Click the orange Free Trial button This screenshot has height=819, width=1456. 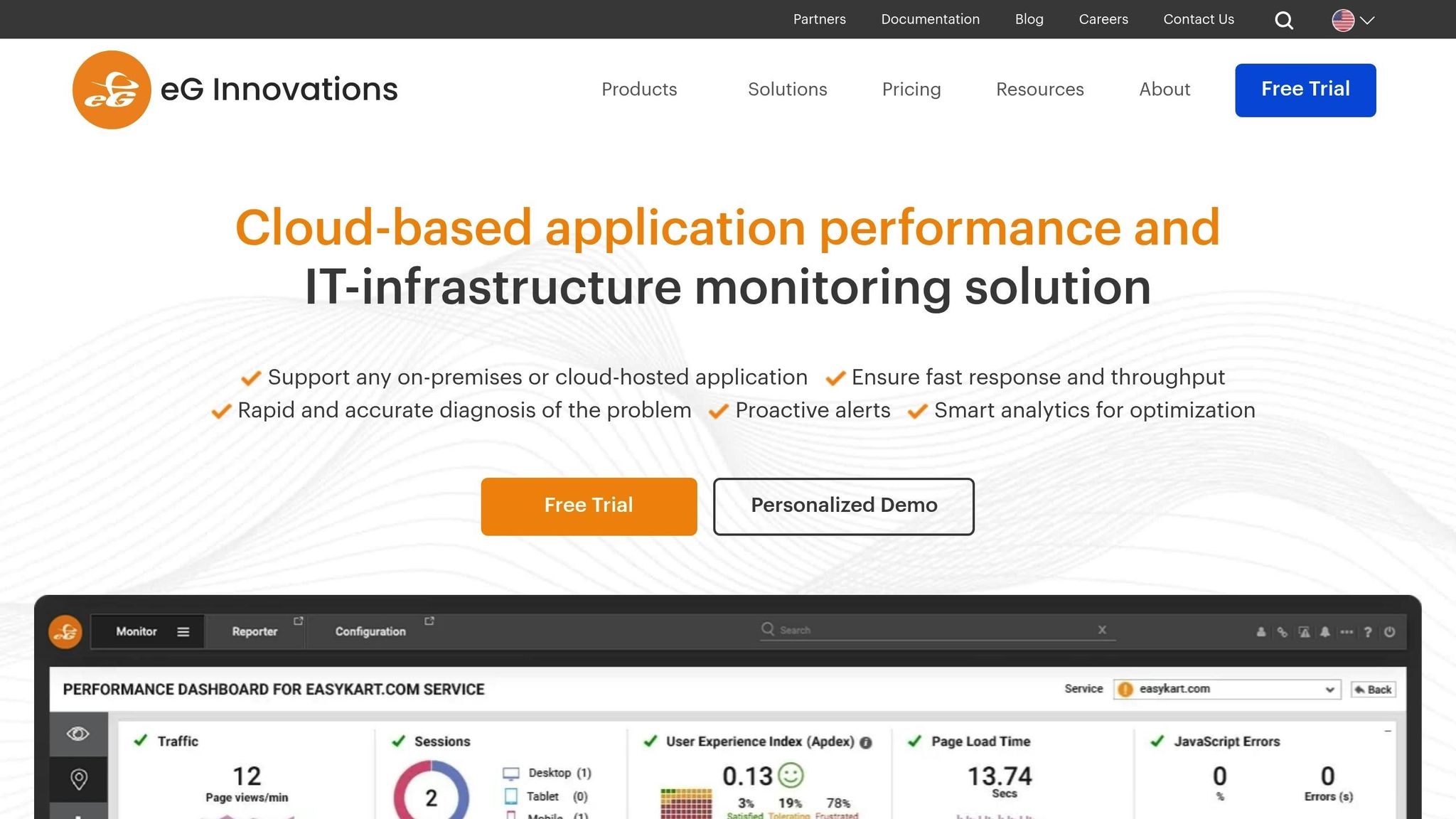pyautogui.click(x=589, y=505)
